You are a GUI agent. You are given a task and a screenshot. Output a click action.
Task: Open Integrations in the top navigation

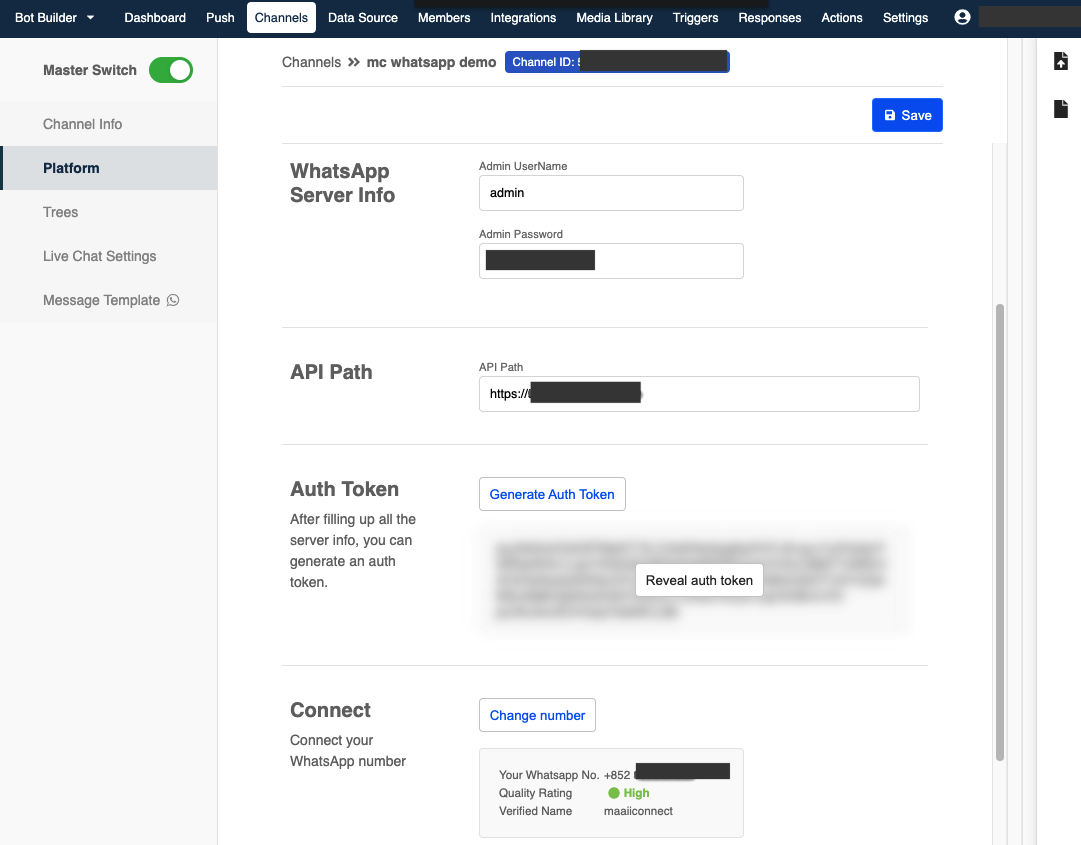point(523,17)
